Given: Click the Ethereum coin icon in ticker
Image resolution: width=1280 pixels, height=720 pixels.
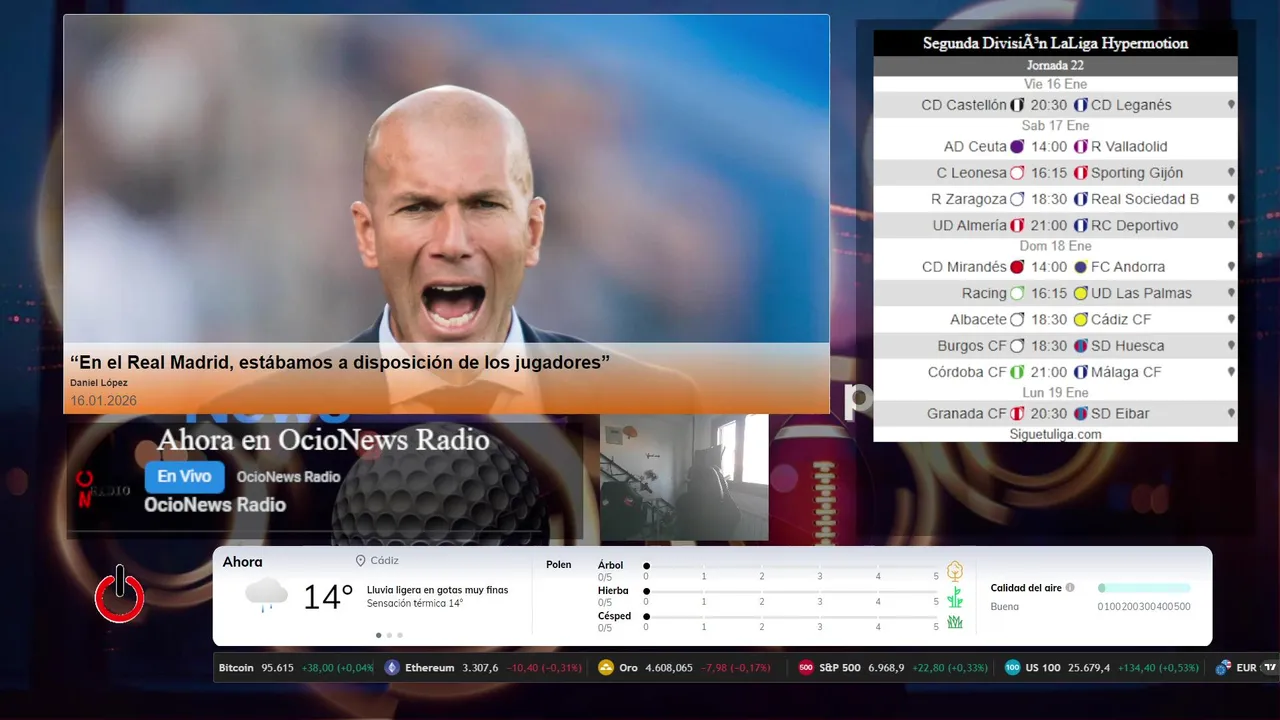Looking at the screenshot, I should coord(392,668).
